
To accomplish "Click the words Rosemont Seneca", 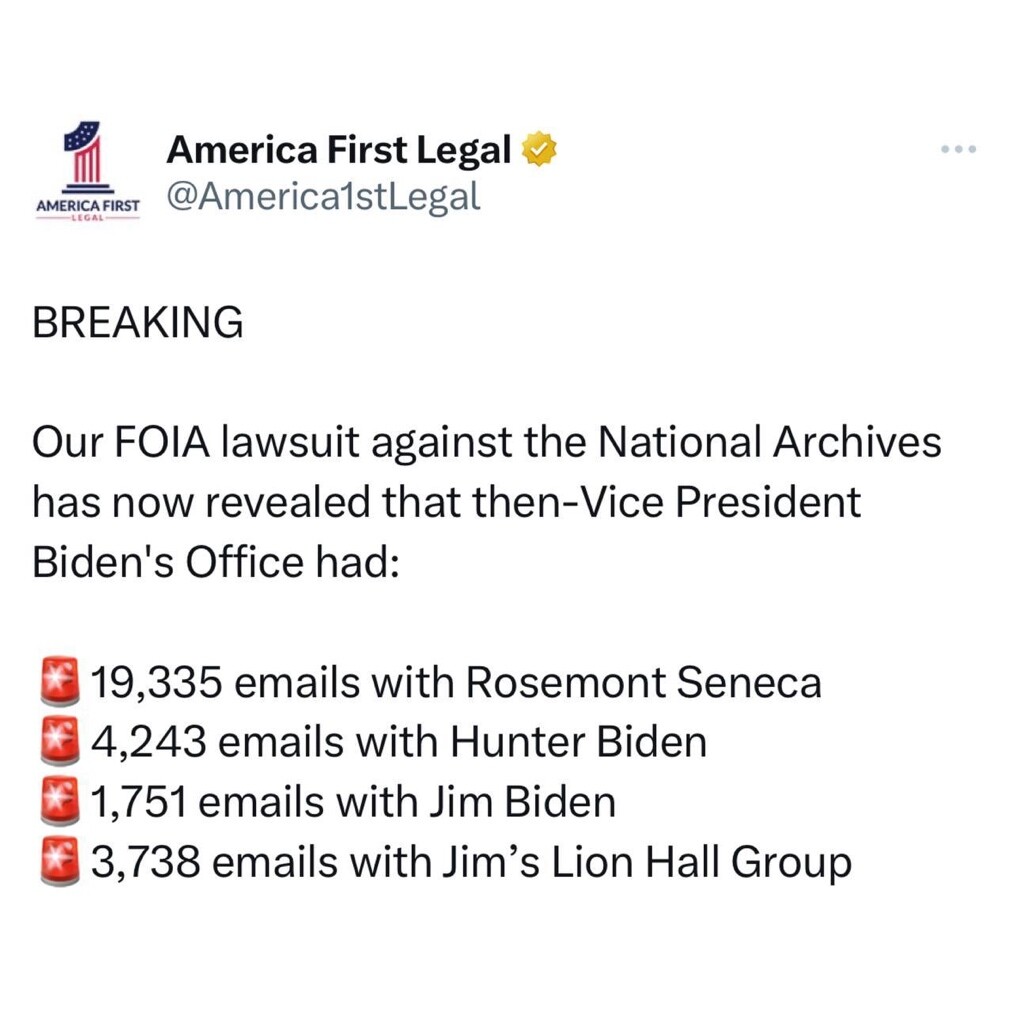I will pos(643,682).
